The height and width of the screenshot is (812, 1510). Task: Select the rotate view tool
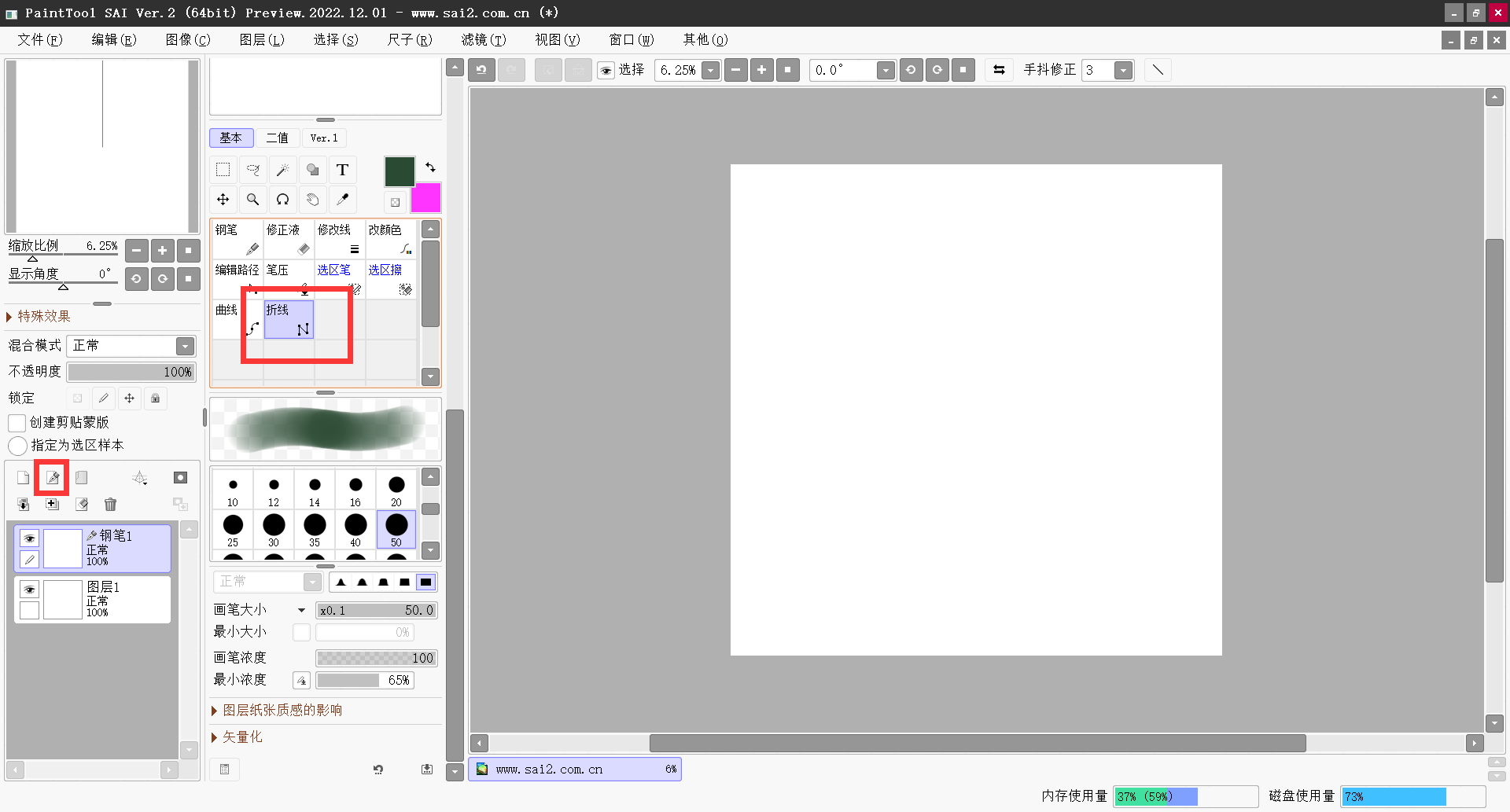click(x=283, y=200)
